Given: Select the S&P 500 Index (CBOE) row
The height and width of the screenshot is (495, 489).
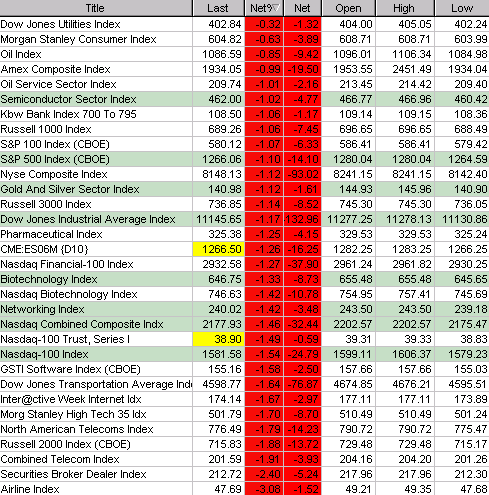Looking at the screenshot, I should [x=244, y=159].
